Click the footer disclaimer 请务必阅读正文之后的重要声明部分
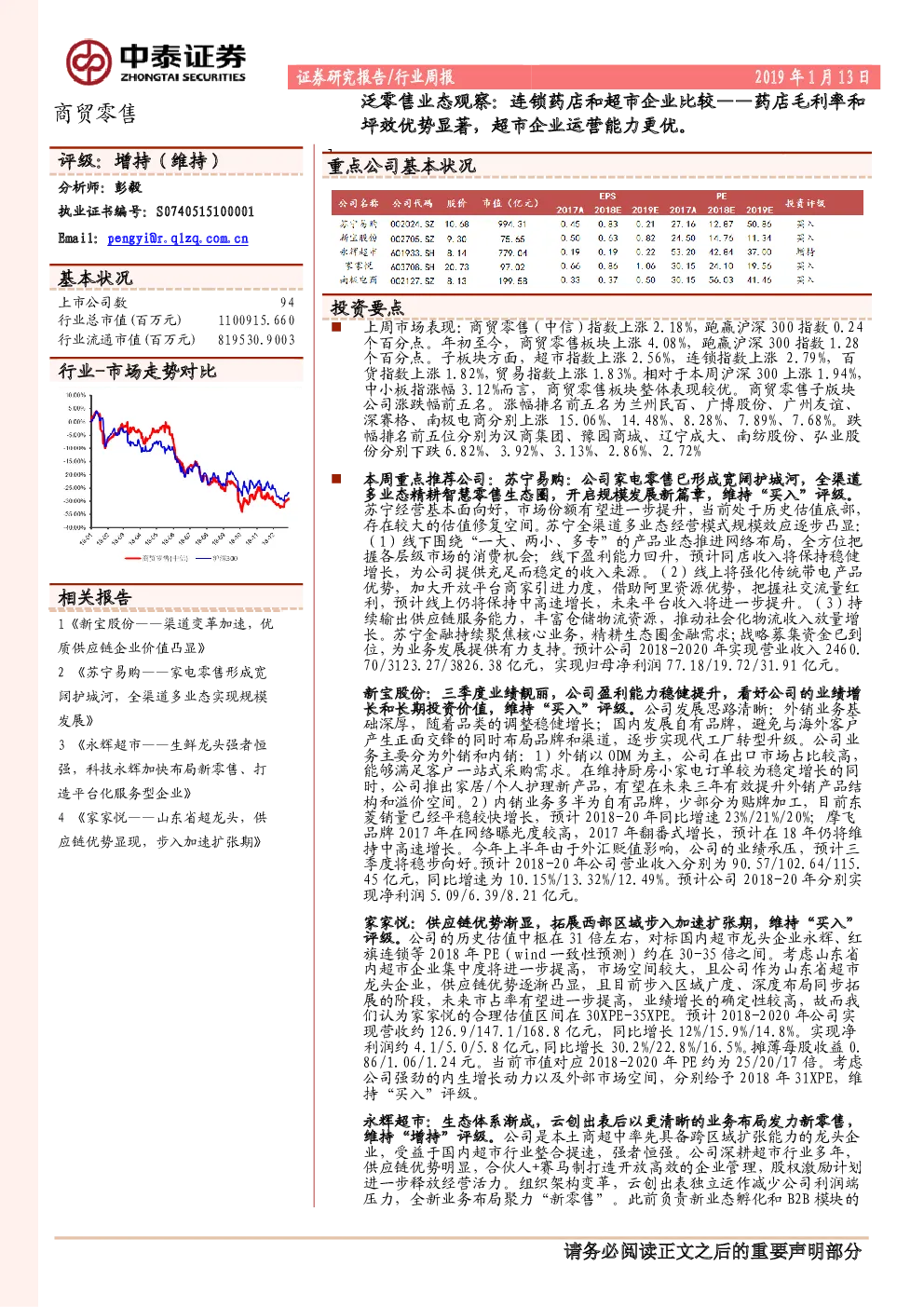 tap(713, 1251)
